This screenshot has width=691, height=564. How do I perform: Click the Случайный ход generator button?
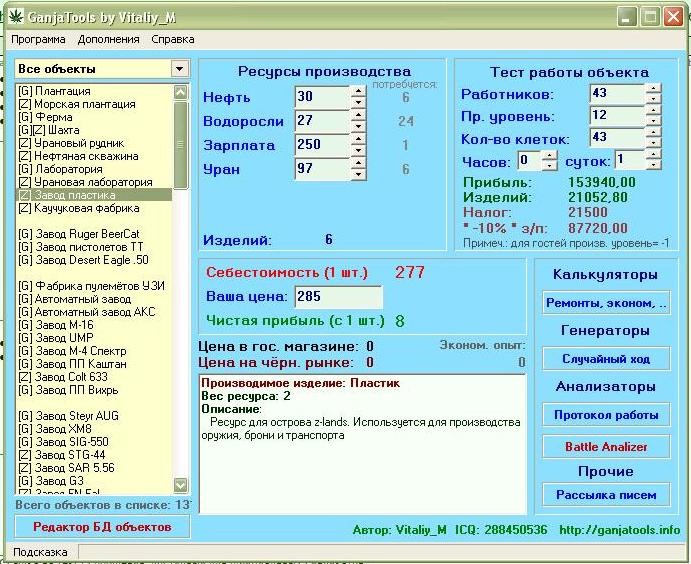pyautogui.click(x=606, y=359)
